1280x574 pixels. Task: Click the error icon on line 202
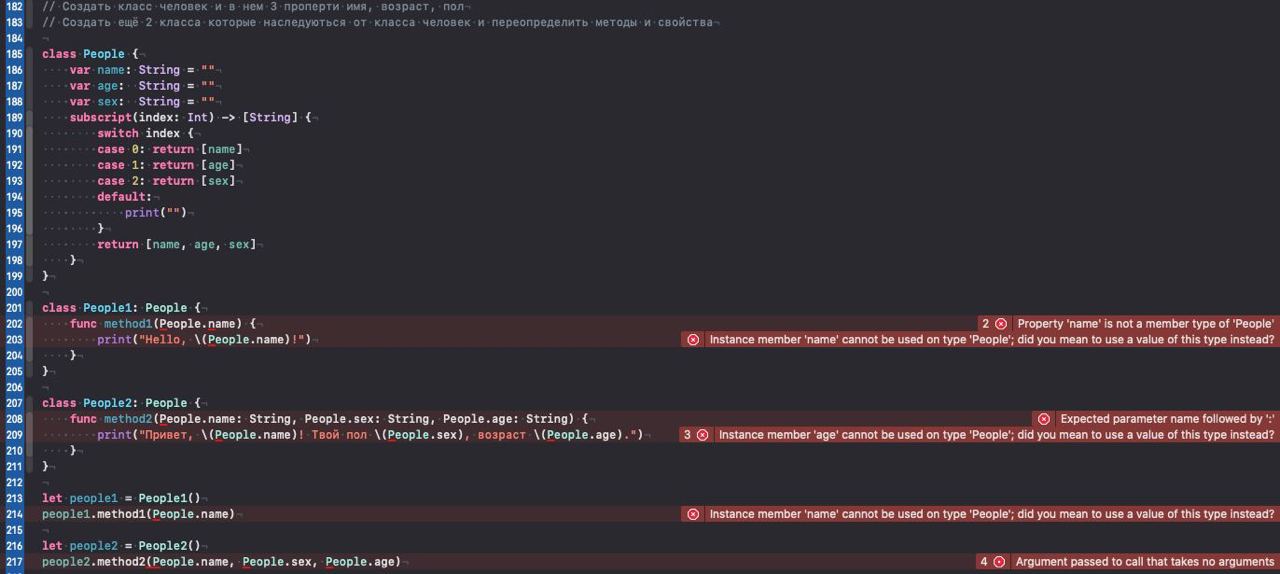pos(1001,324)
